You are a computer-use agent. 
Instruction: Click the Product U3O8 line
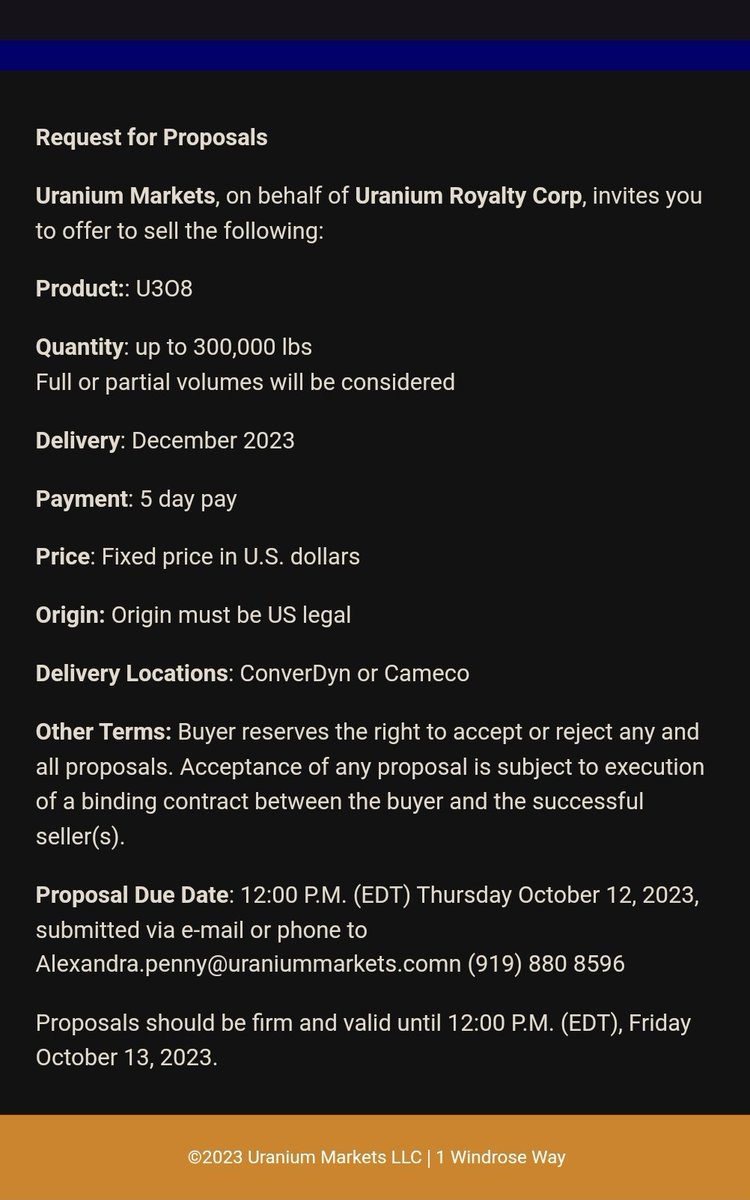click(114, 289)
